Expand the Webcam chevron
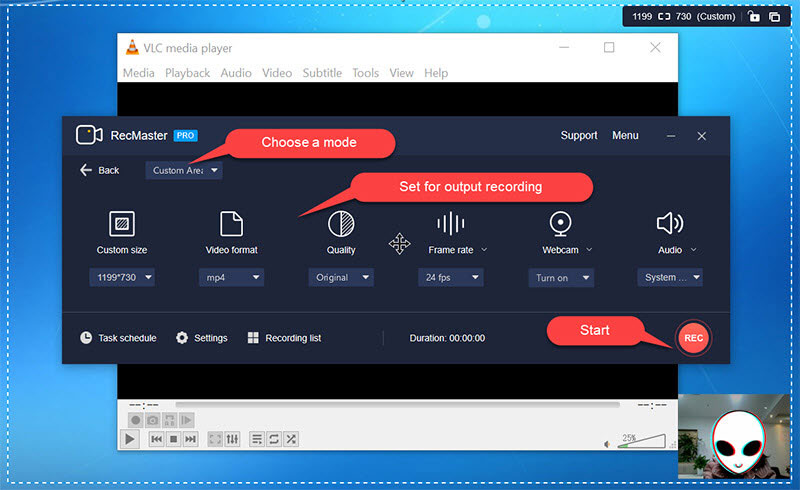The width and height of the screenshot is (800, 490). coord(589,250)
